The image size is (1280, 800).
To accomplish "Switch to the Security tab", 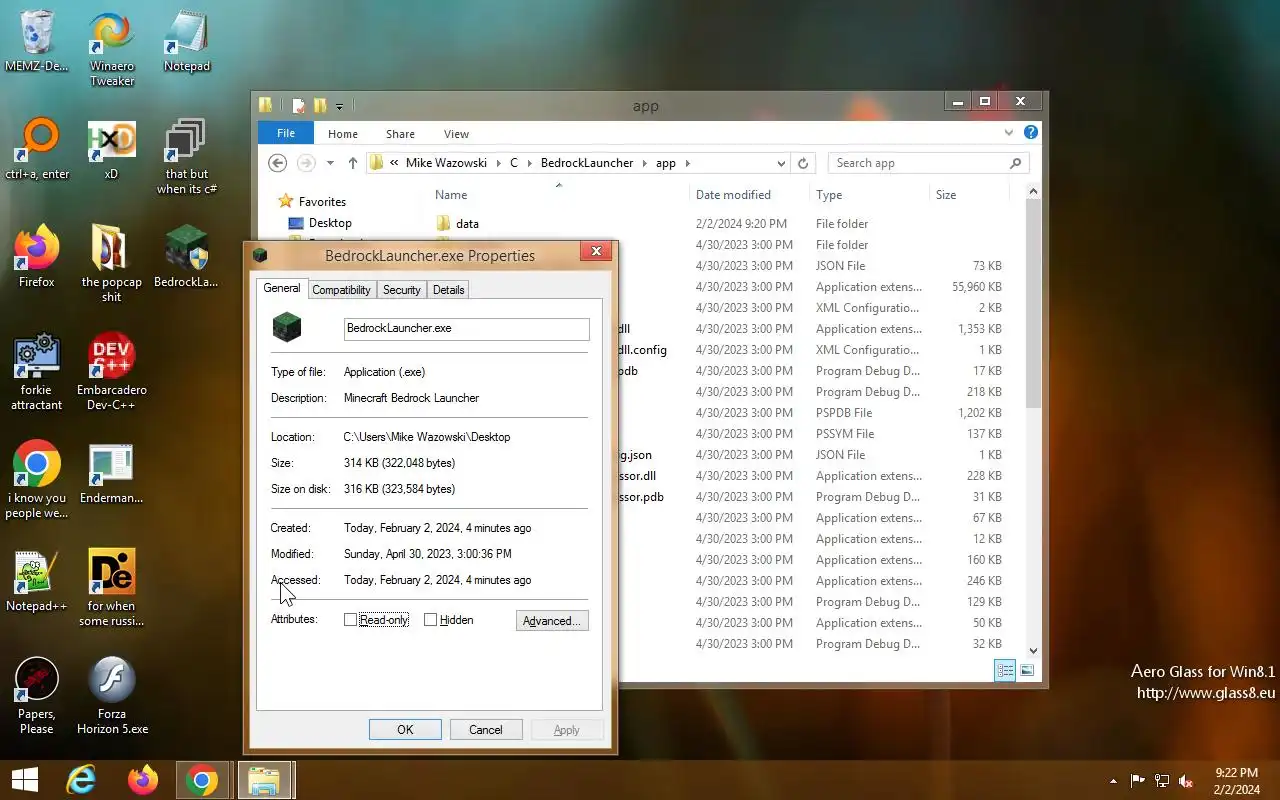I will (402, 290).
